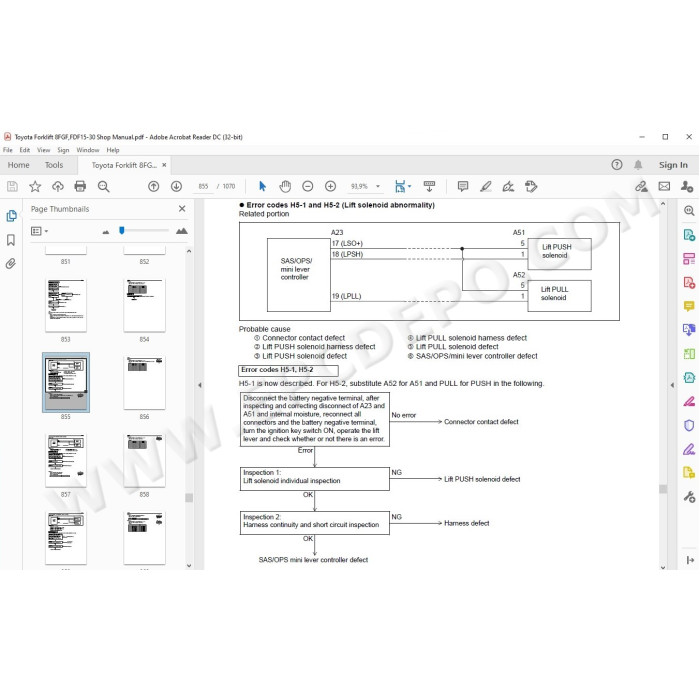Share a link to the file

click(642, 186)
